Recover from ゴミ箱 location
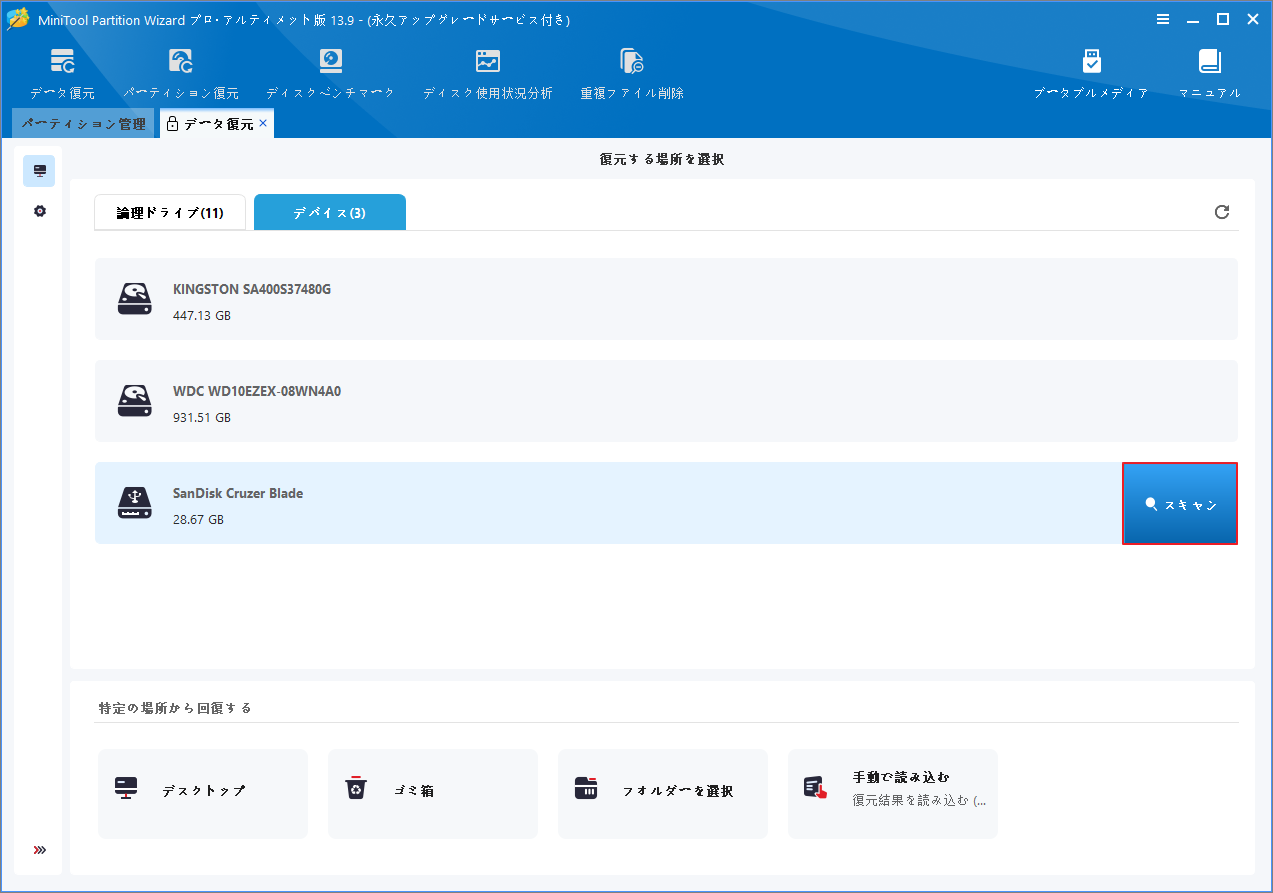1273x893 pixels. [433, 794]
